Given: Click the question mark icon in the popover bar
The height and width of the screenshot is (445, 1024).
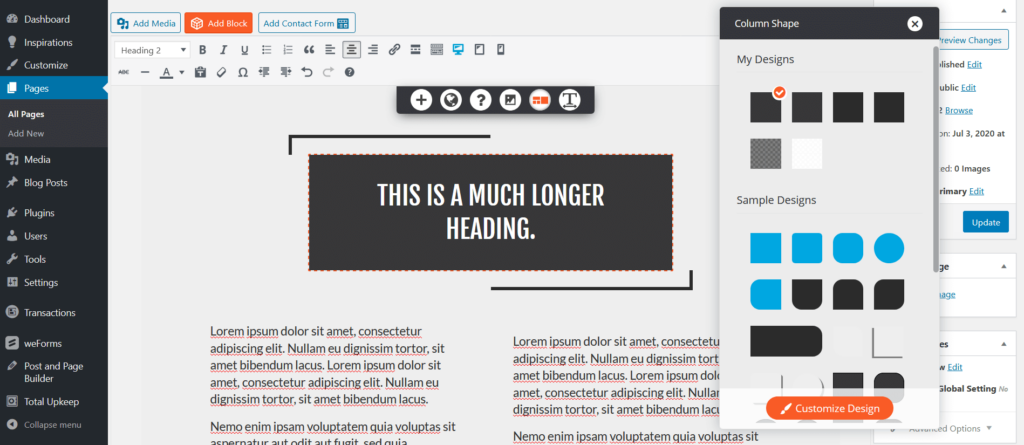Looking at the screenshot, I should [481, 100].
